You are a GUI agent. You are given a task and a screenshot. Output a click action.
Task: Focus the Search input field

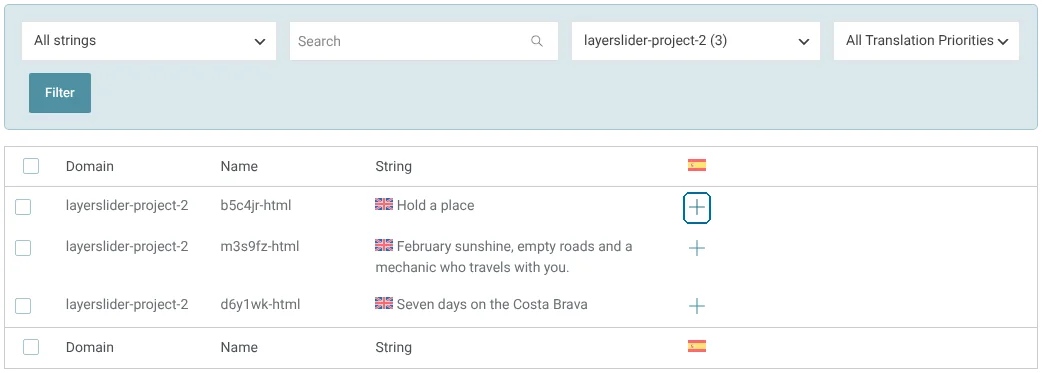[x=424, y=41]
